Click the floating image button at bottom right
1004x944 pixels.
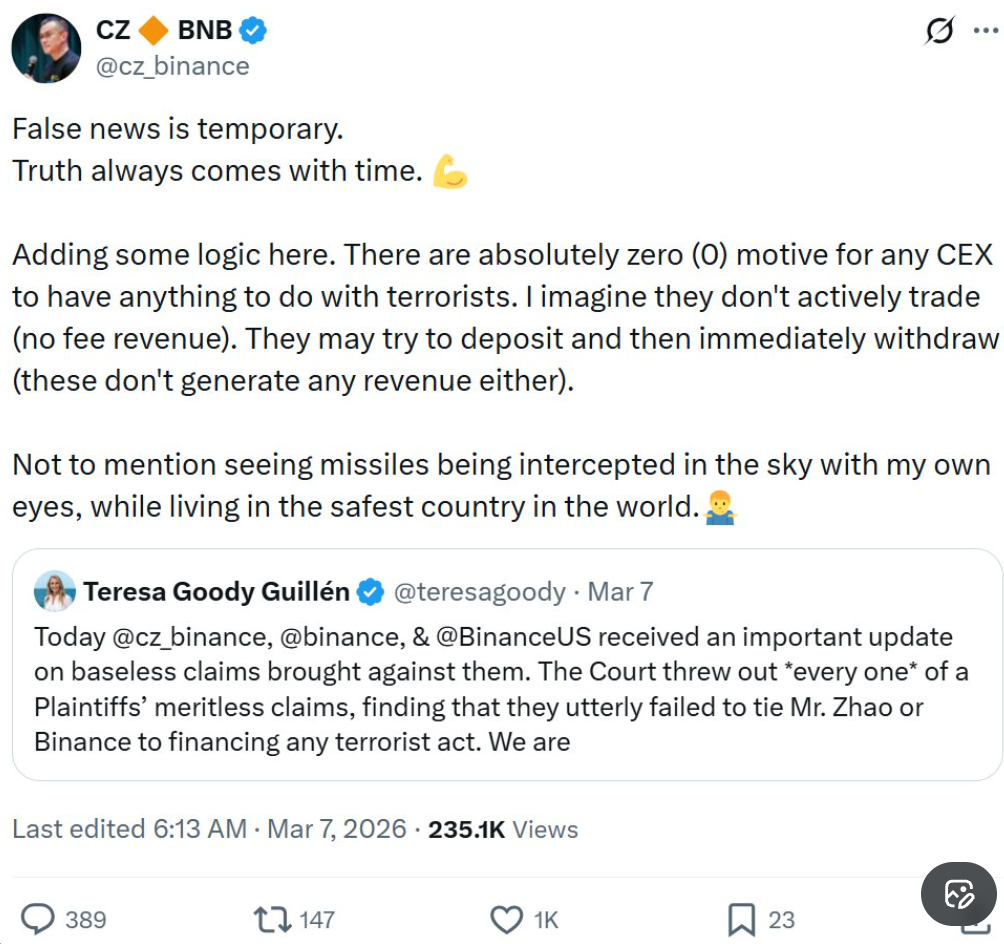click(x=958, y=893)
